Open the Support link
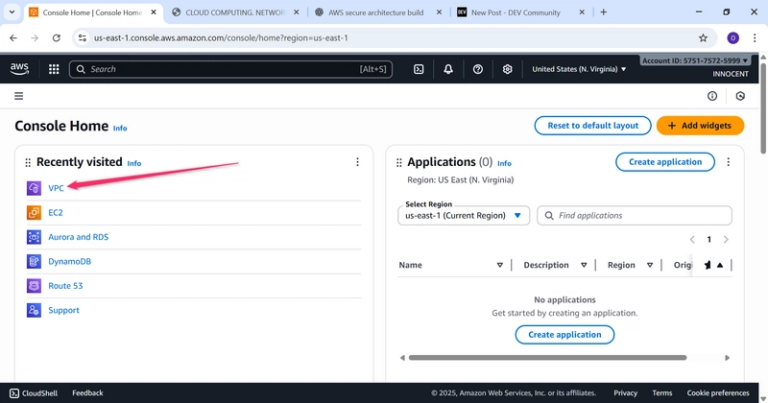 (64, 310)
